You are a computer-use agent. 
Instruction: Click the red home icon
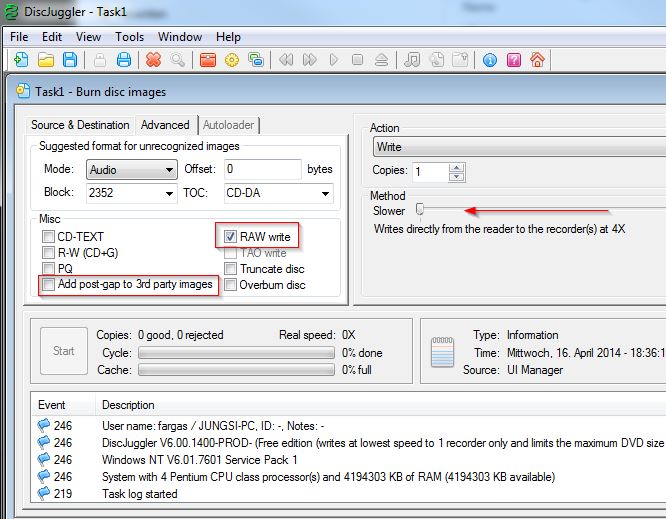coord(537,60)
